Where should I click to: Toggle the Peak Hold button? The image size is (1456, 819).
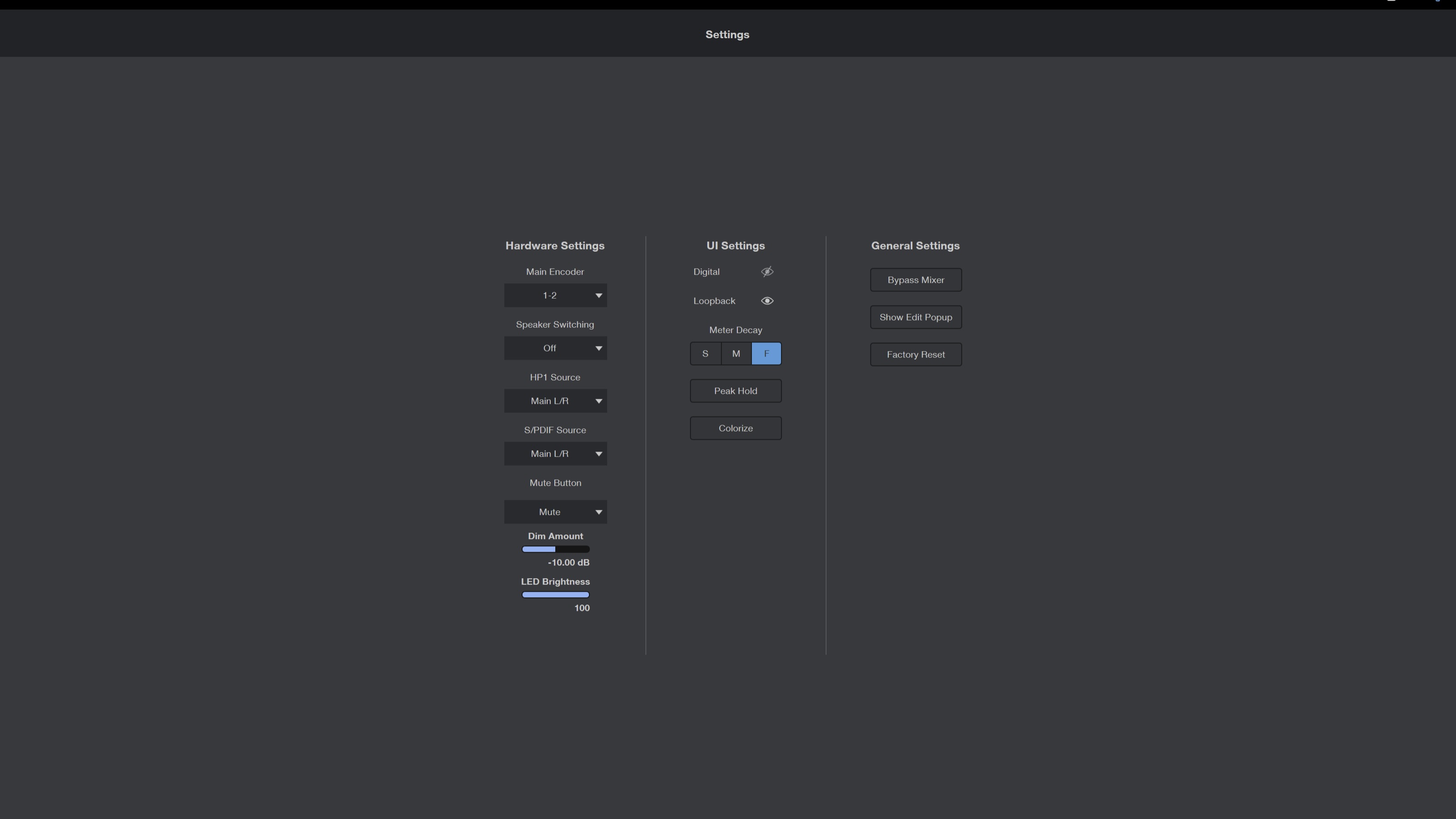(x=736, y=391)
